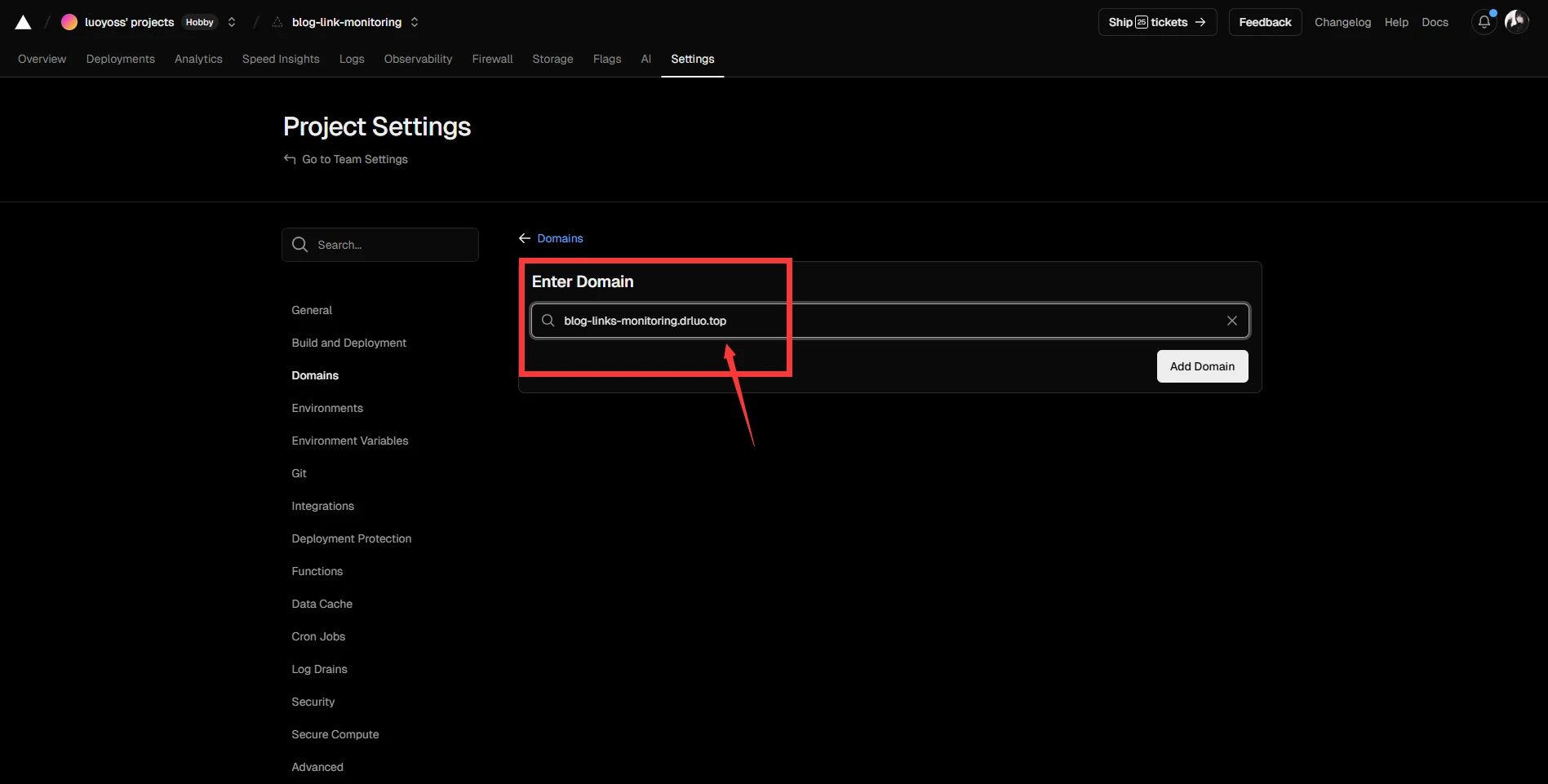Viewport: 1548px width, 784px height.
Task: Click the Feedback button
Action: click(1264, 22)
